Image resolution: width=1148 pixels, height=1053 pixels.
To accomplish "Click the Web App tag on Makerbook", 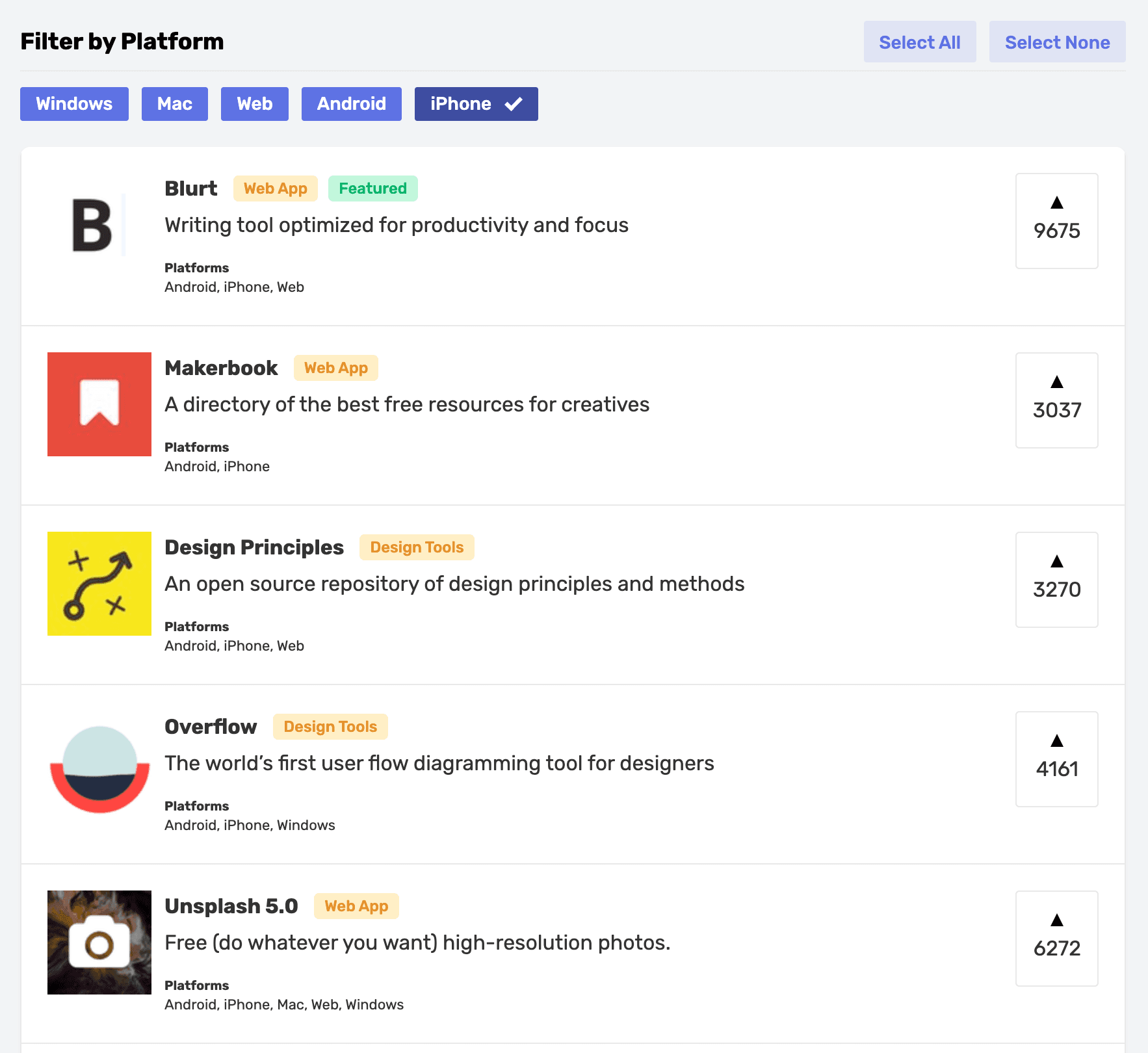I will coord(335,368).
